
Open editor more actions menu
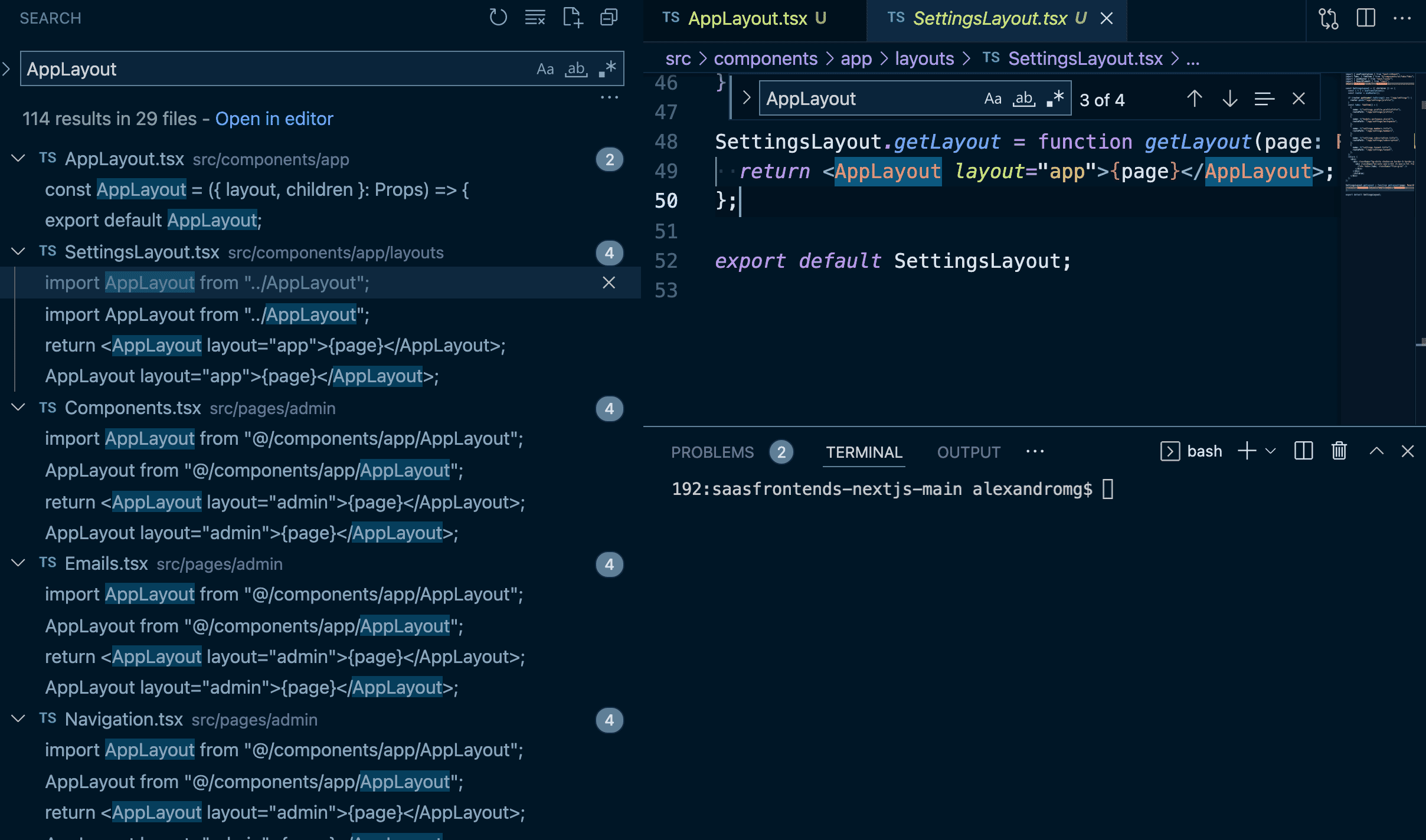(x=1402, y=18)
